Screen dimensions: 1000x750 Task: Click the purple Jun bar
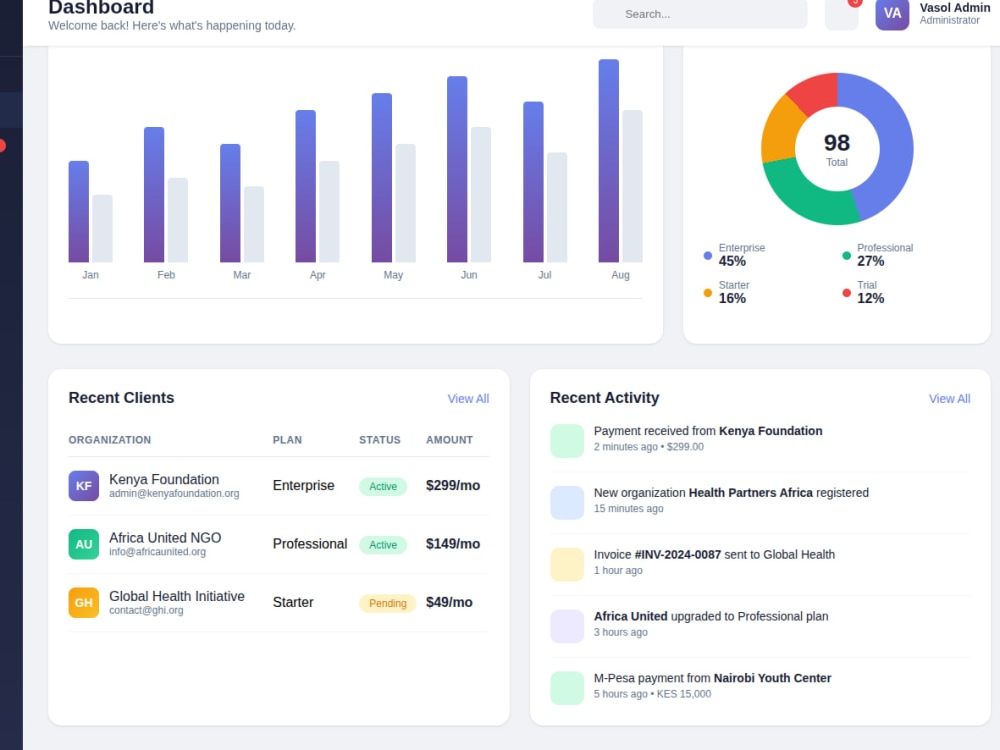[x=457, y=170]
